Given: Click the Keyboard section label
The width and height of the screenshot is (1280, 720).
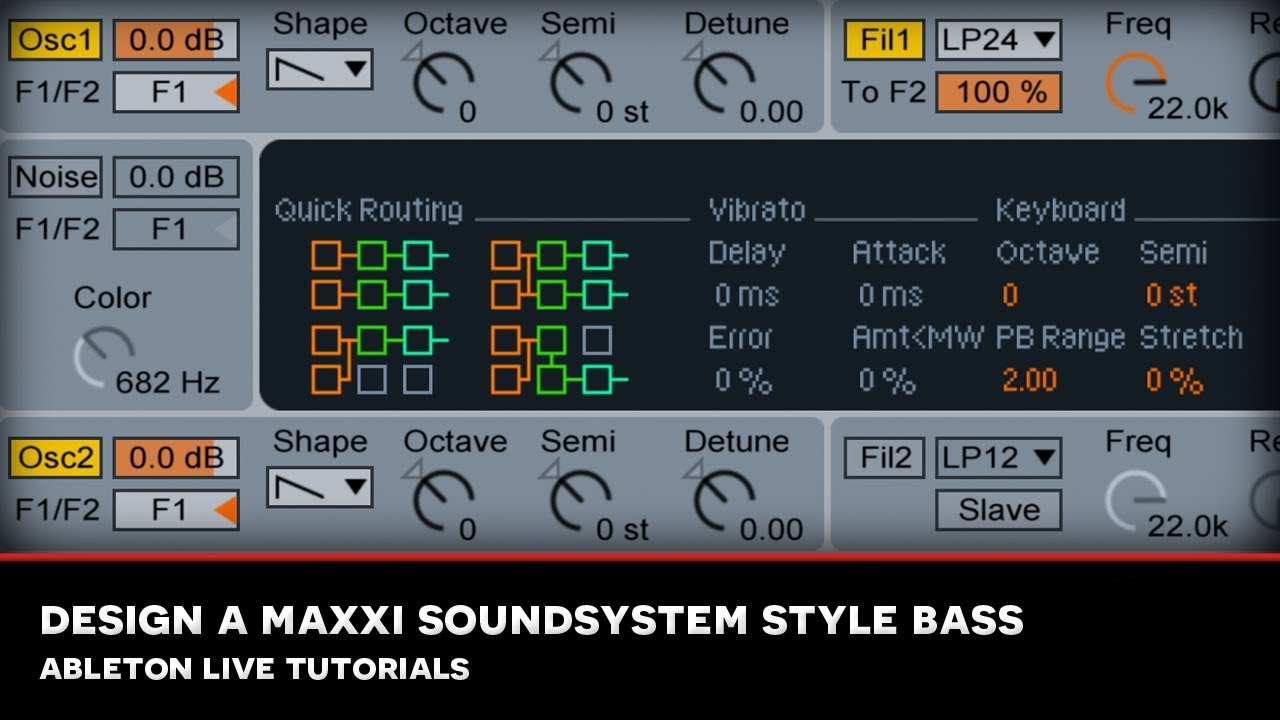Looking at the screenshot, I should 1060,210.
